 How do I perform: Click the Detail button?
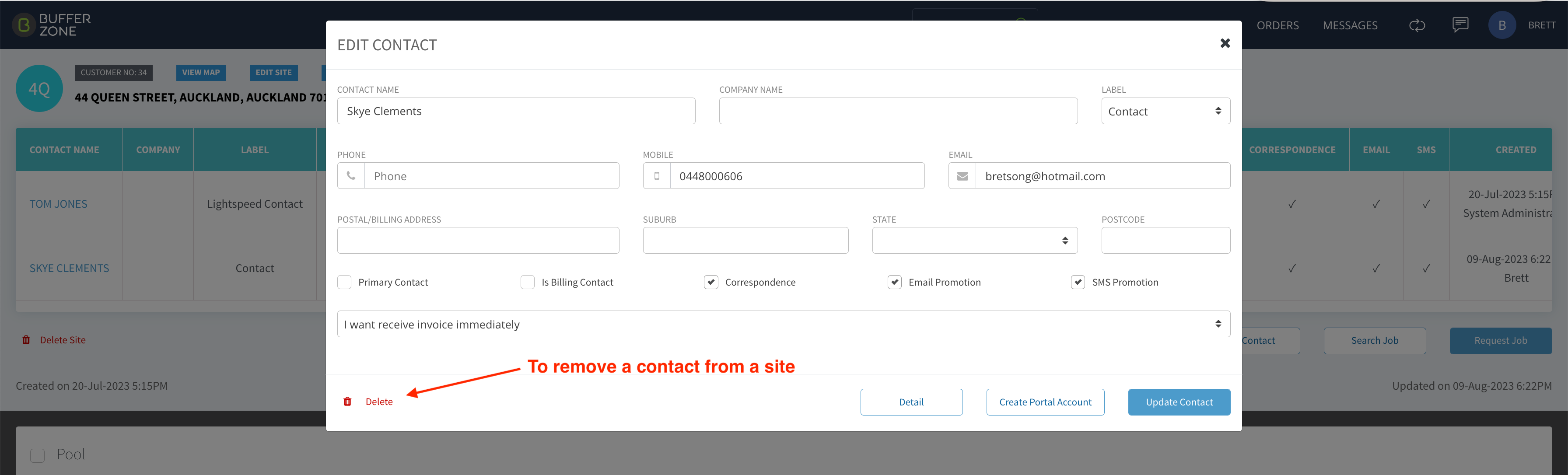coord(911,402)
